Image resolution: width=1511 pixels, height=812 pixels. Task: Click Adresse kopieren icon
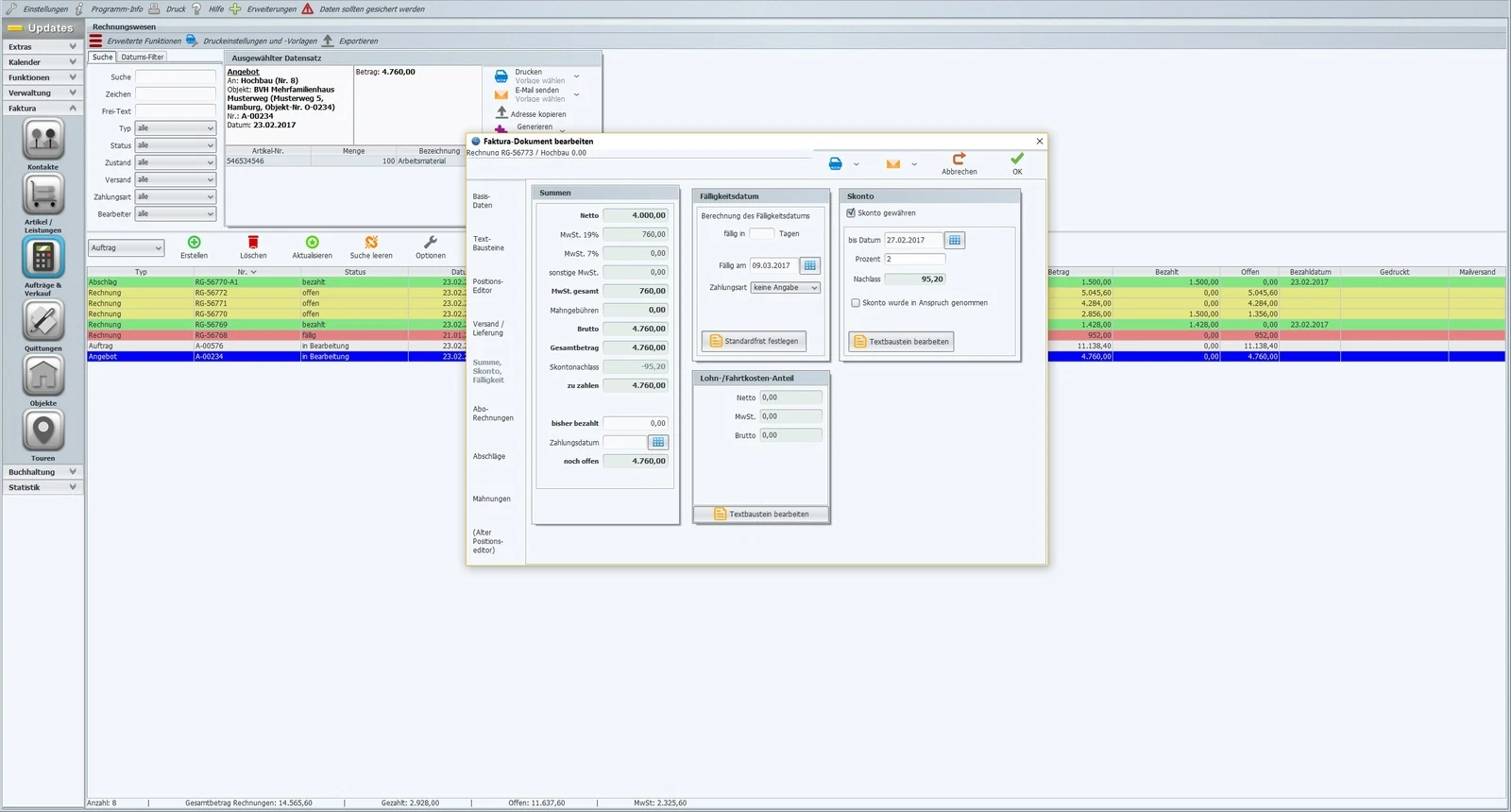501,112
